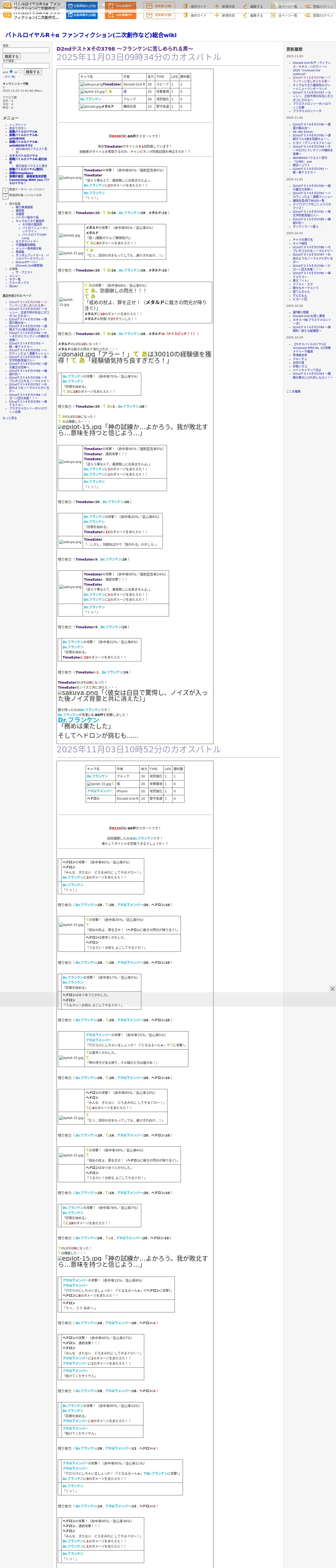Screen dimensions: 336x1568
Task: Open ヒヨリ（プリンセスフォーム） in update history
Action: 312,142
